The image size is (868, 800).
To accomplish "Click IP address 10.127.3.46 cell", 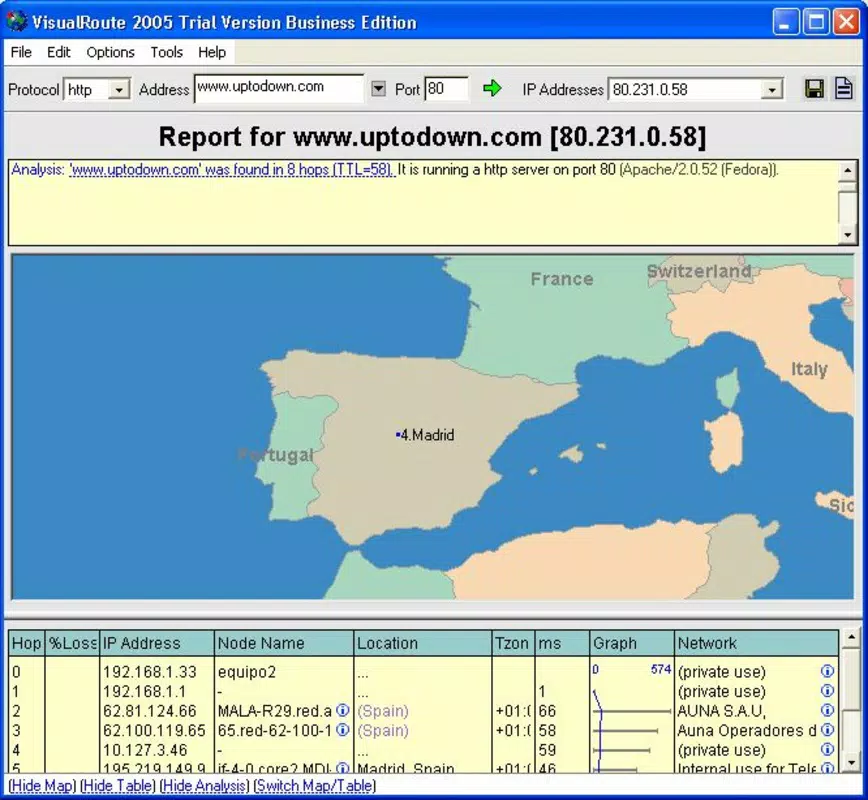I will pos(145,750).
